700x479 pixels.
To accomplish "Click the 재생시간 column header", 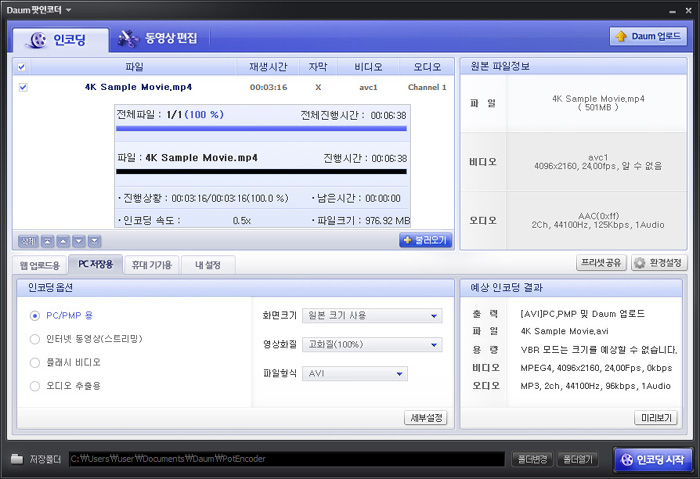I will [268, 67].
